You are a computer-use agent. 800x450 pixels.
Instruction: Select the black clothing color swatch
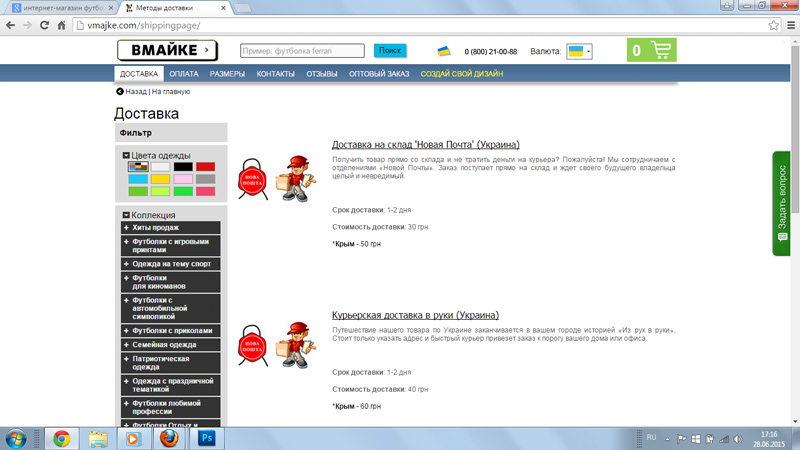tap(183, 166)
